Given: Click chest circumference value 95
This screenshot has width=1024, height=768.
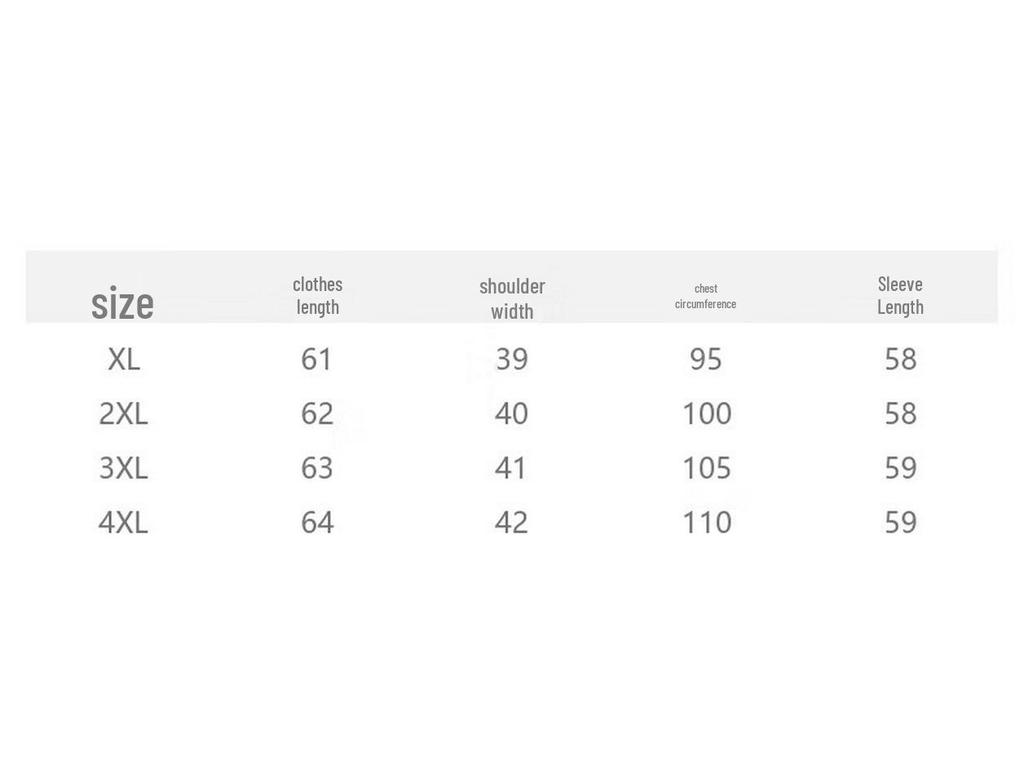Looking at the screenshot, I should pyautogui.click(x=706, y=359).
